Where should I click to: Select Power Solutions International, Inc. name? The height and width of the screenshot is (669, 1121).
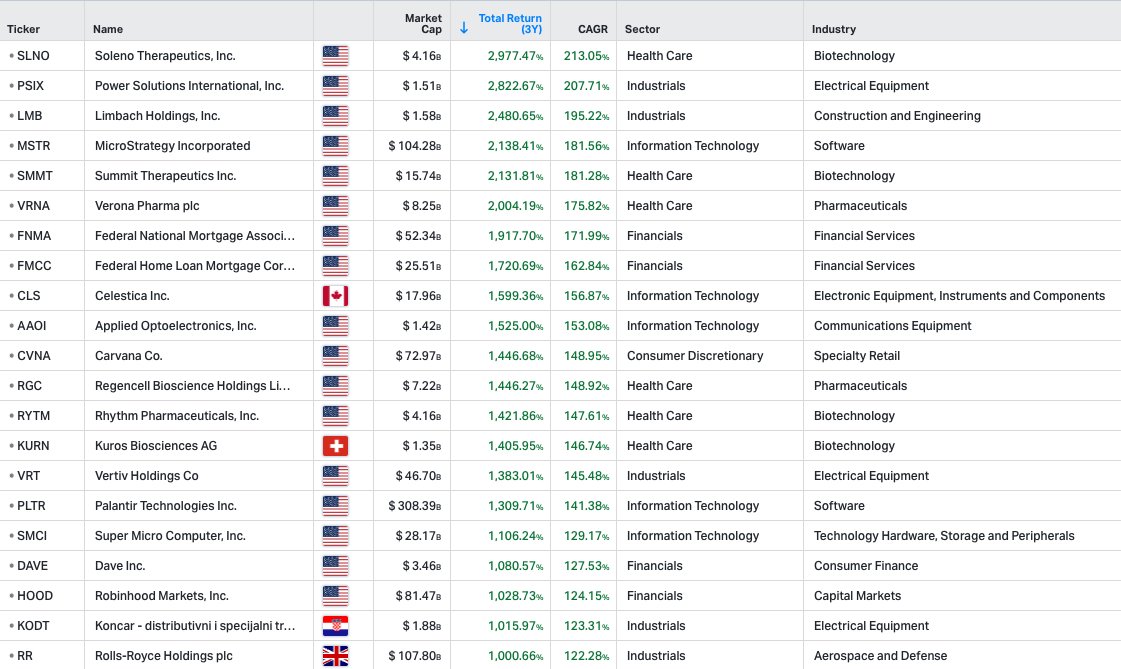coord(189,86)
